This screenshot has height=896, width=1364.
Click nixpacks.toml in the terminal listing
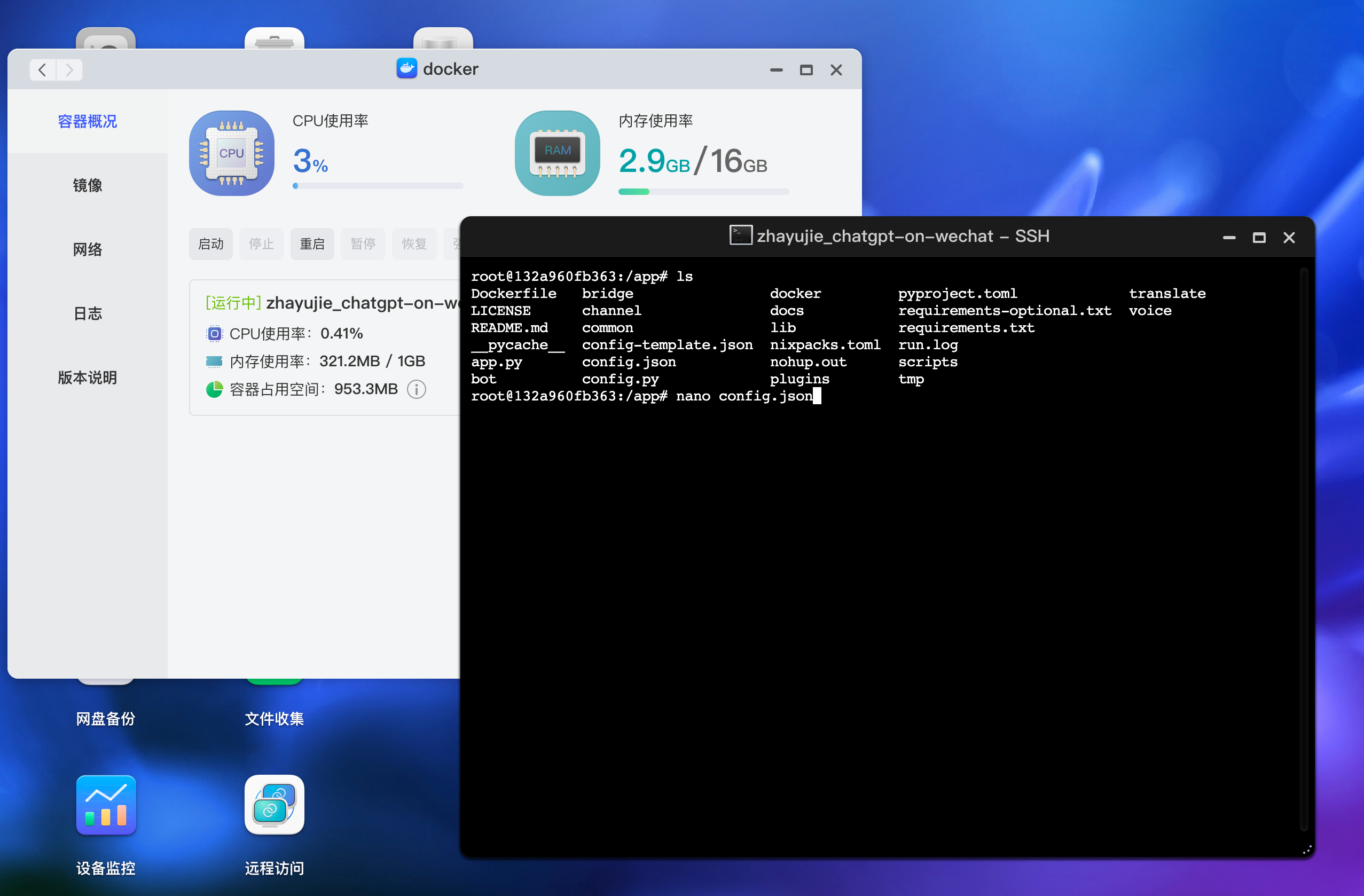(825, 345)
